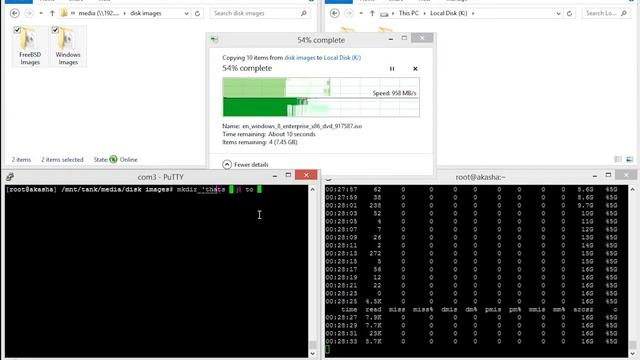Click the This PC breadcrumb segment
The height and width of the screenshot is (360, 640).
[409, 13]
